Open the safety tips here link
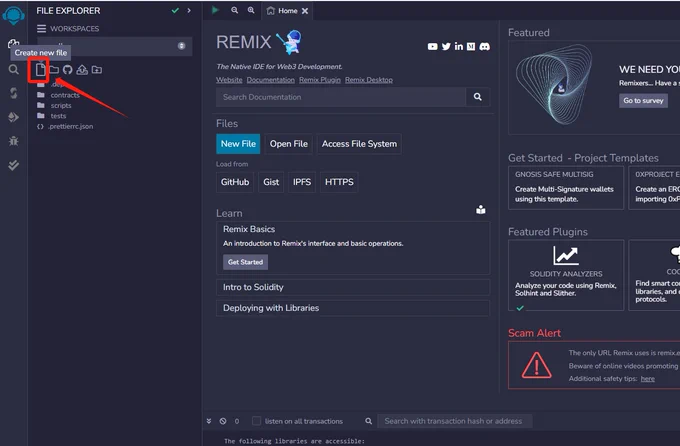680x446 pixels. click(x=648, y=379)
